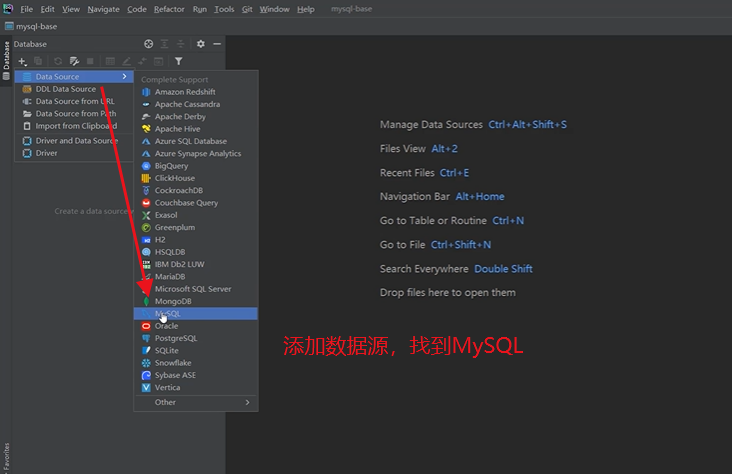Choose MariaDB data source
Viewport: 732px width, 474px height.
coord(196,276)
